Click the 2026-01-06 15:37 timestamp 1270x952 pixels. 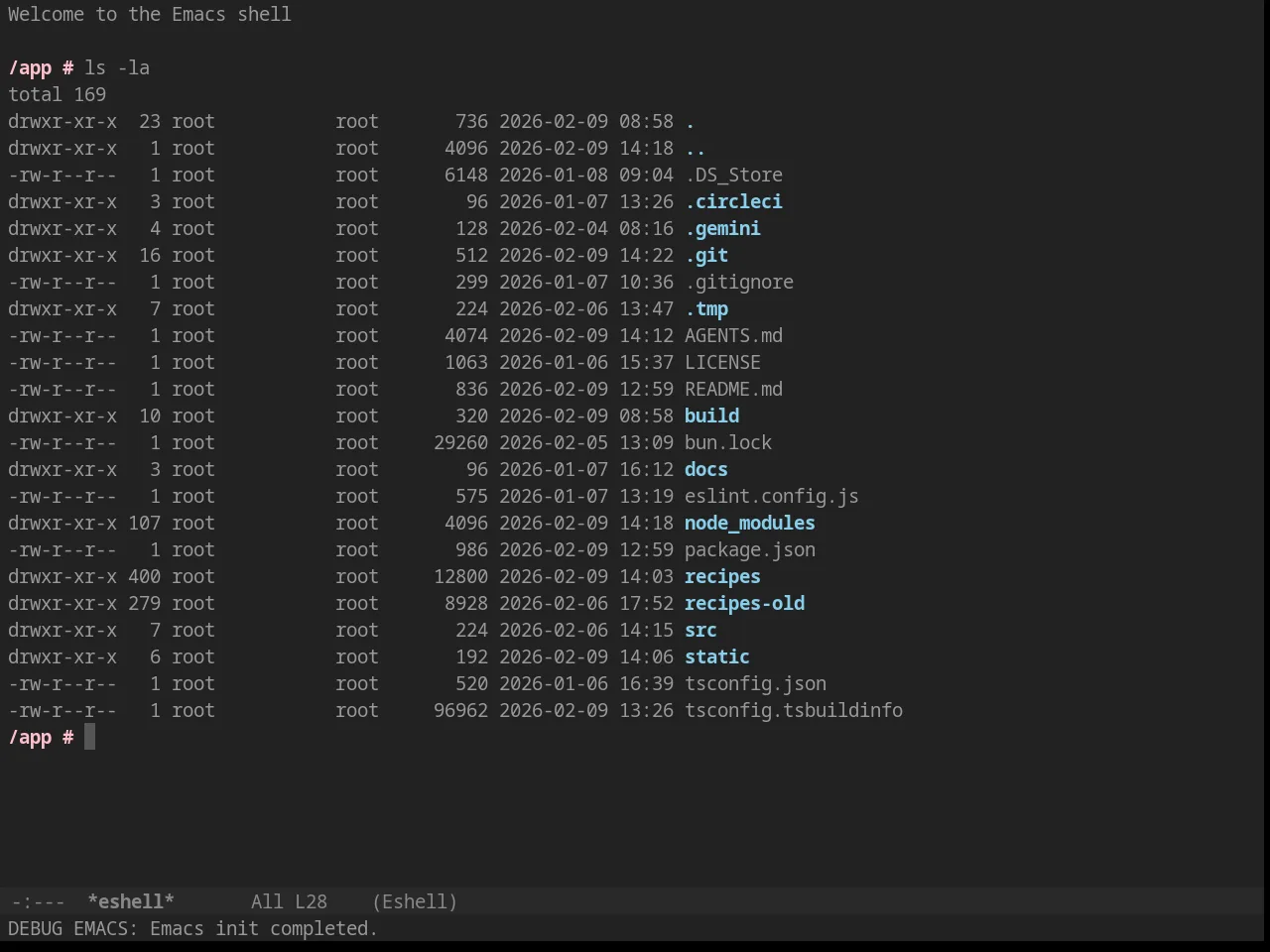point(586,362)
